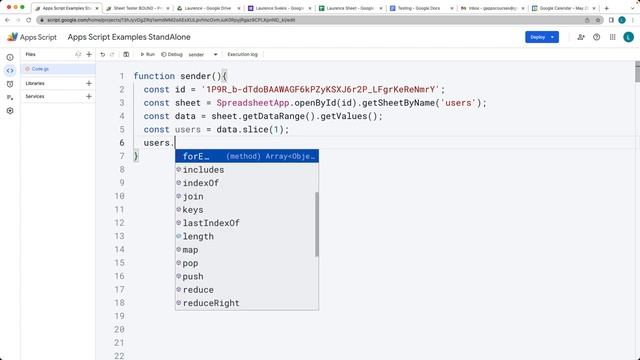Screen dimensions: 640x360
Task: Run the selected function
Action: tap(147, 54)
